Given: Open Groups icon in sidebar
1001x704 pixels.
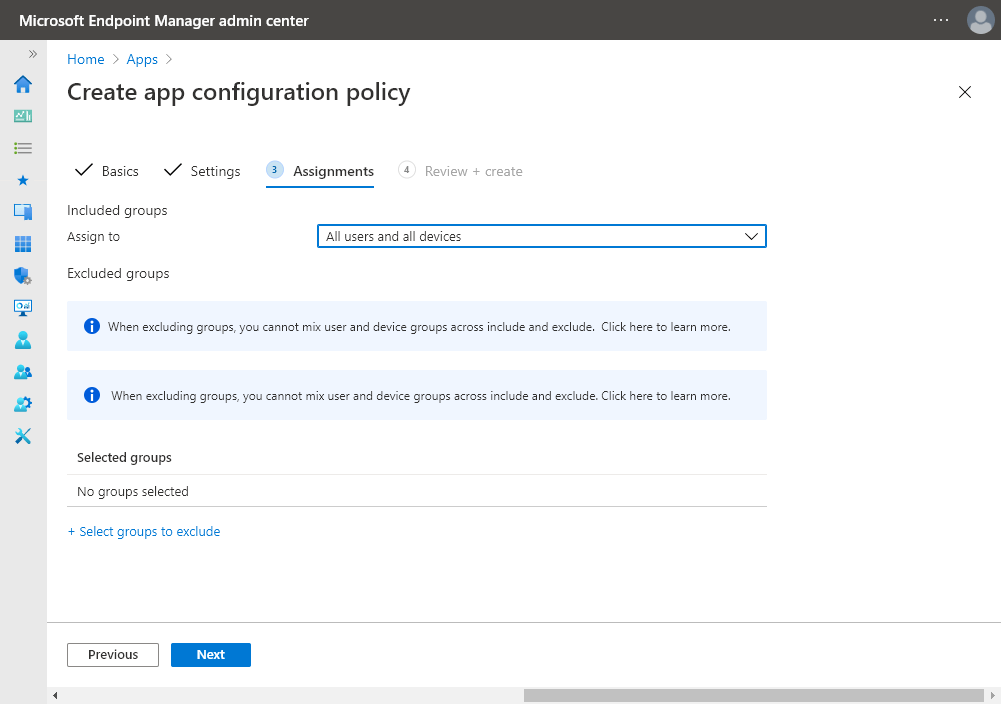Looking at the screenshot, I should (23, 372).
